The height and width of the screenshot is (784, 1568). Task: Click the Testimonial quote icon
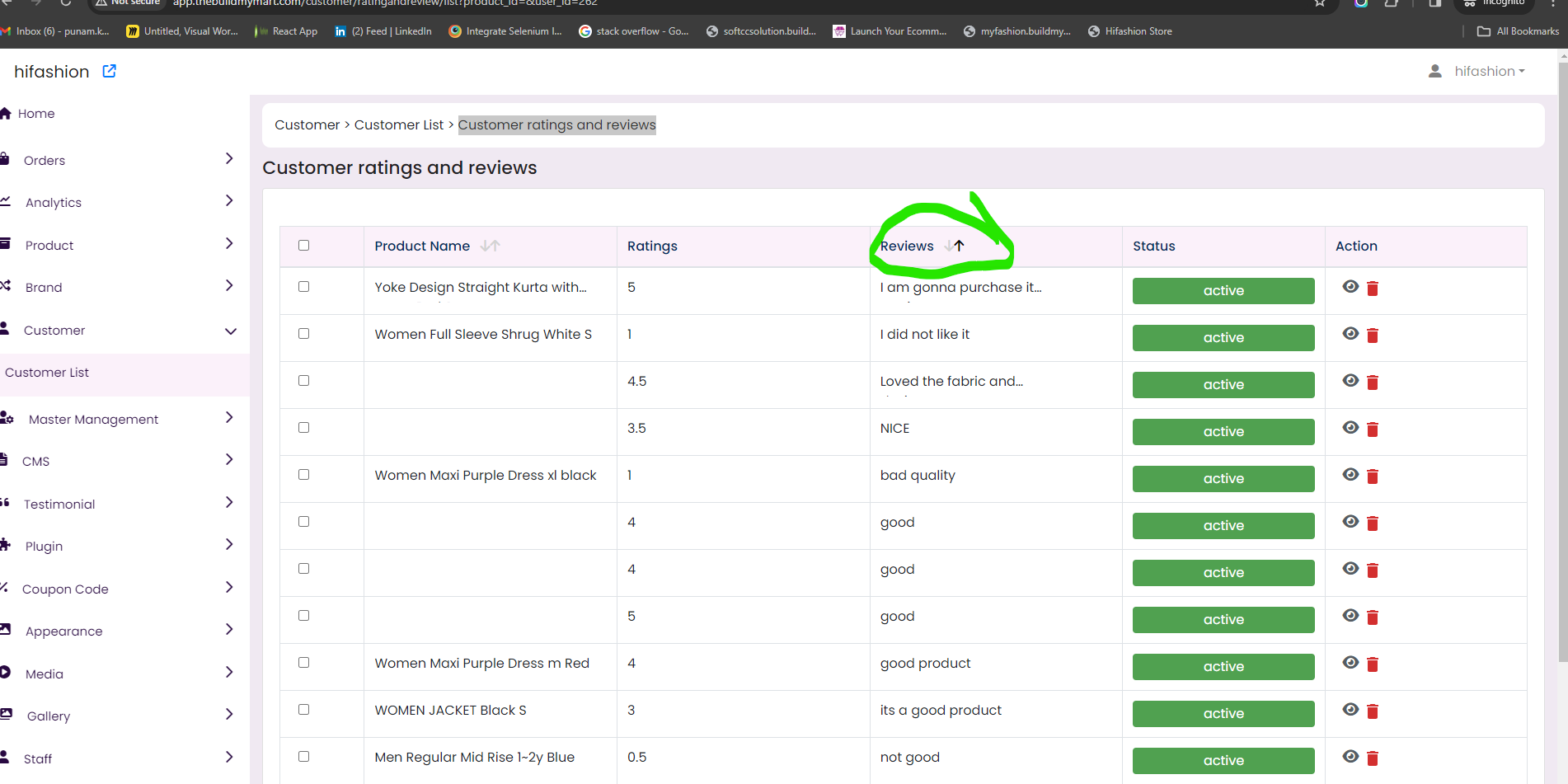[5, 502]
